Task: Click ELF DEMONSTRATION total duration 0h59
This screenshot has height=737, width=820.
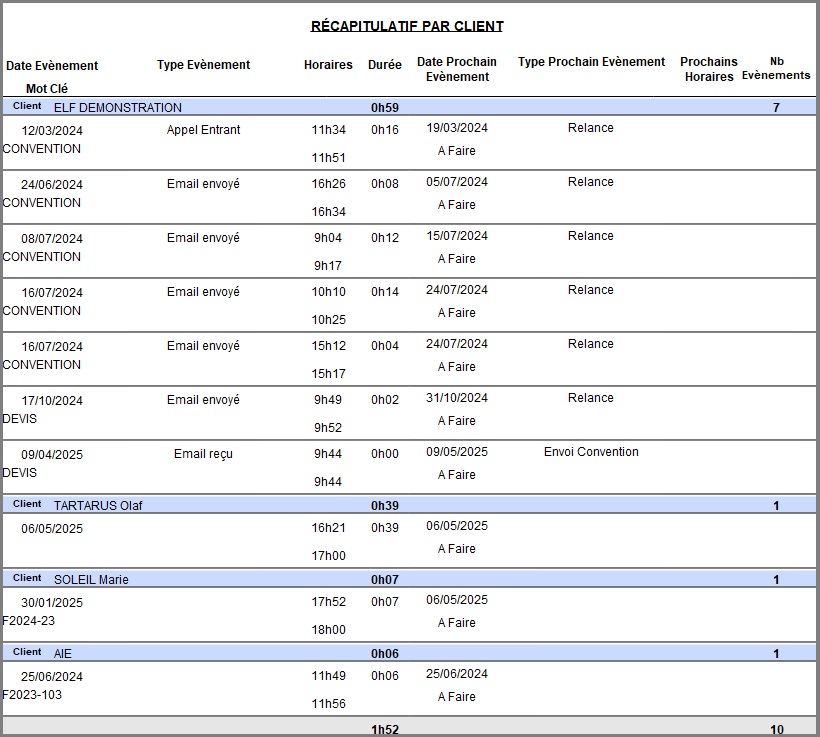Action: click(x=385, y=108)
